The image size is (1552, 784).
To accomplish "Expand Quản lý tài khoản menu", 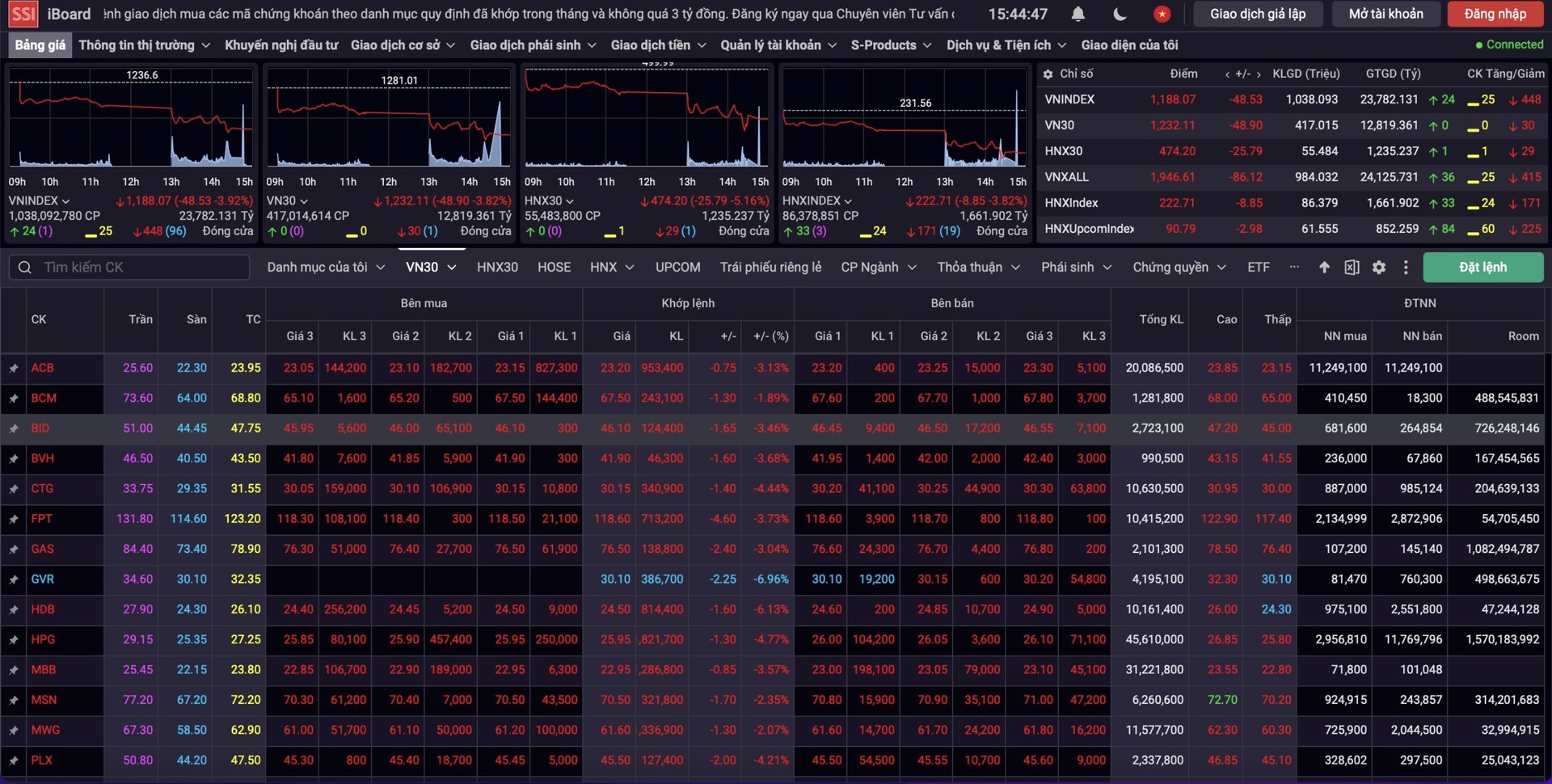I will click(778, 45).
